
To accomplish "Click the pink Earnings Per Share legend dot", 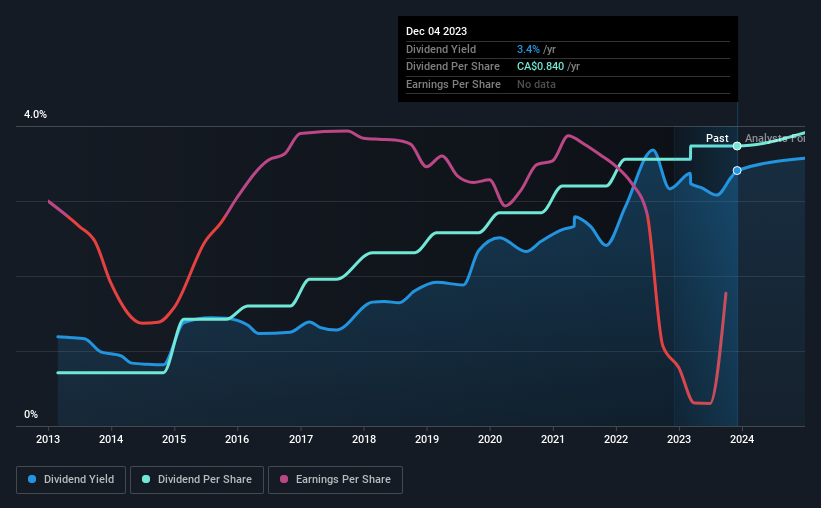I will pos(284,479).
